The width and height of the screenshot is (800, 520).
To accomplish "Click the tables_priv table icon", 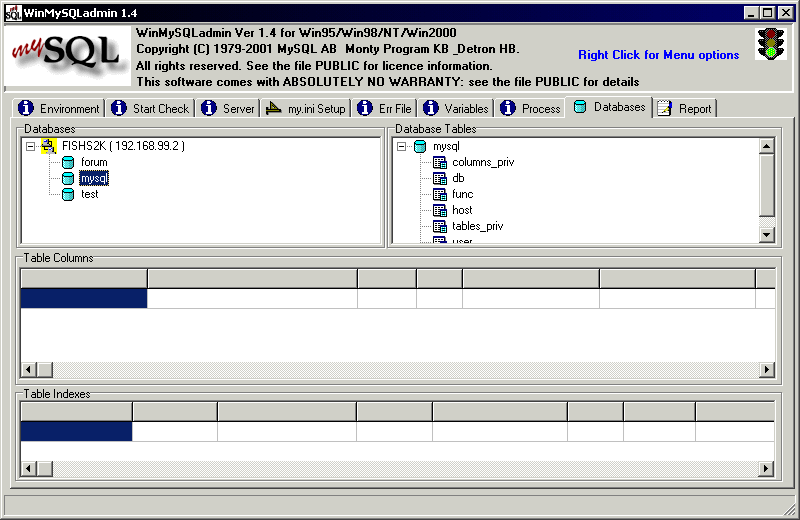I will (x=440, y=226).
